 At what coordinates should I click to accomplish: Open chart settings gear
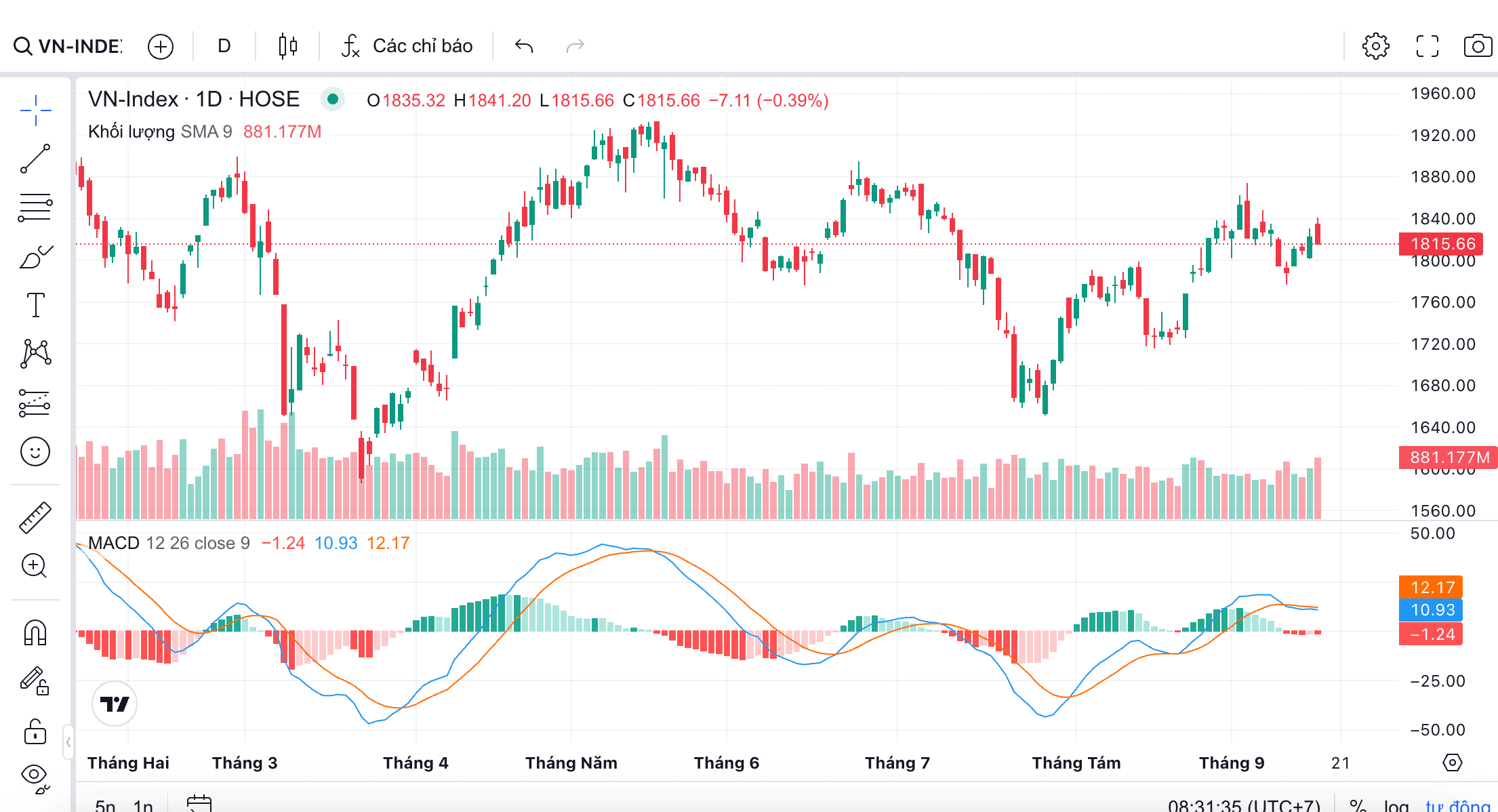tap(1376, 46)
